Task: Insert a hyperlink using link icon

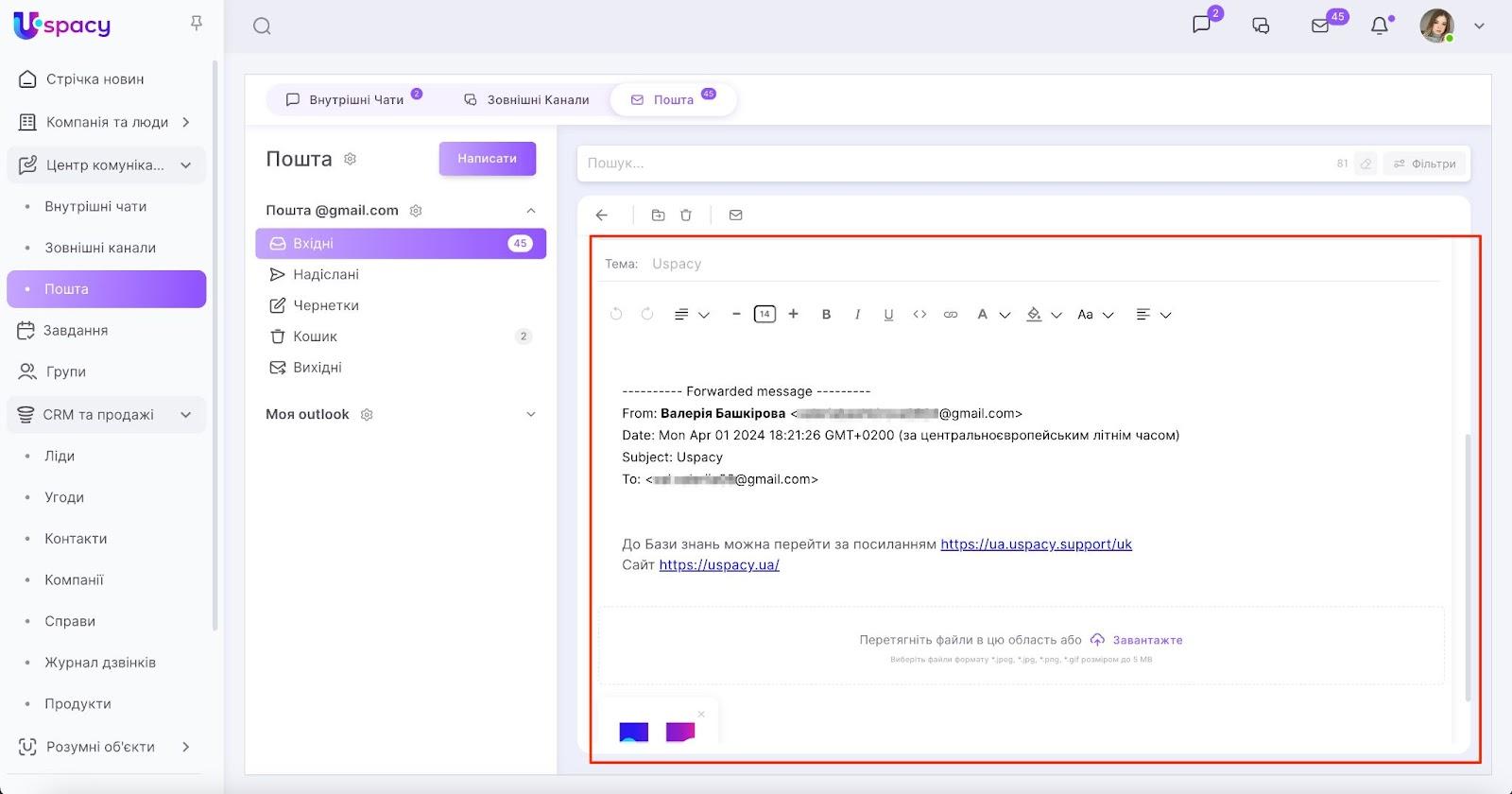Action: point(951,315)
